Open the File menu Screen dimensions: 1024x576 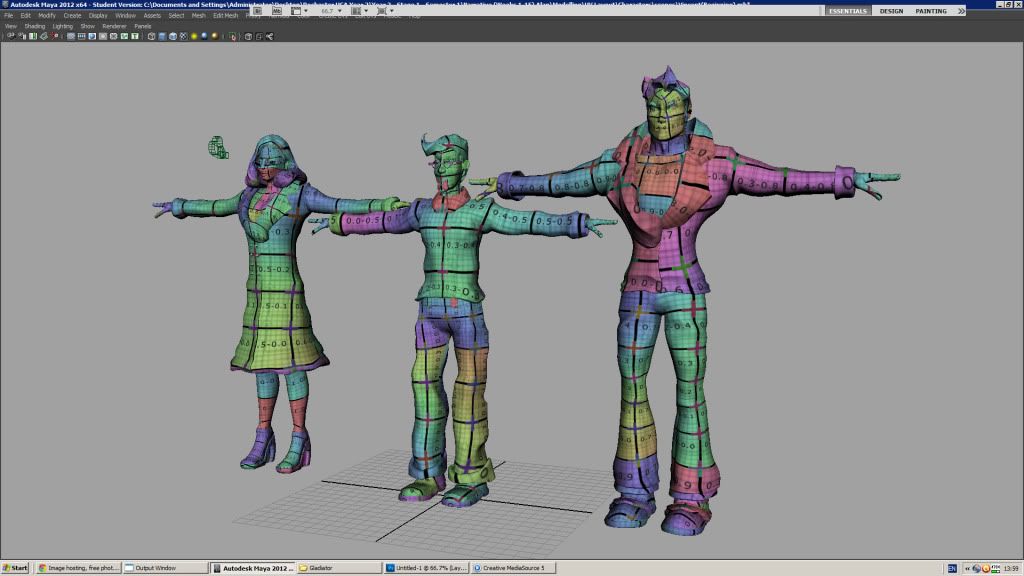(8, 16)
